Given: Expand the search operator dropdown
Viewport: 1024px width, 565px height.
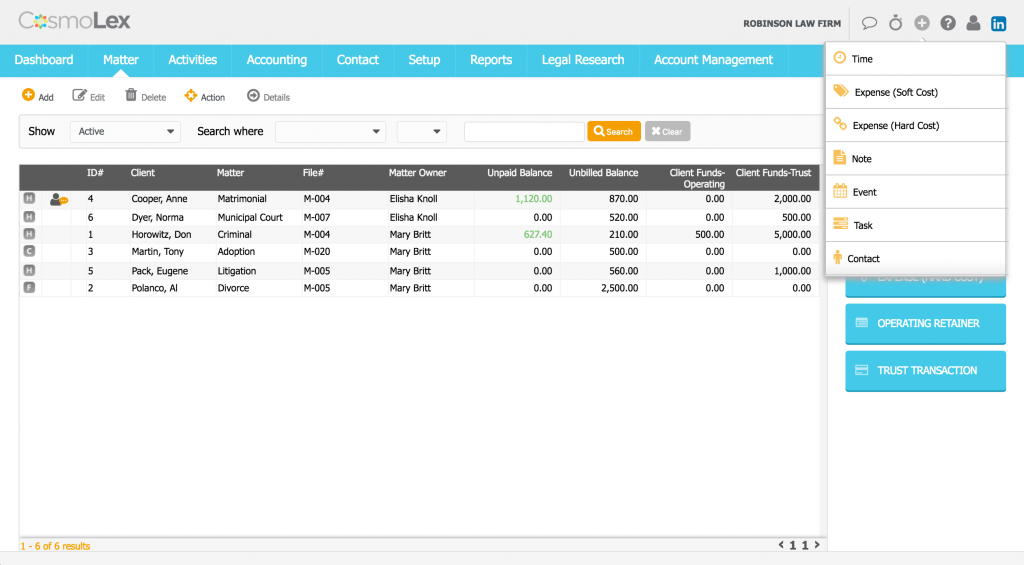Looking at the screenshot, I should tap(421, 131).
